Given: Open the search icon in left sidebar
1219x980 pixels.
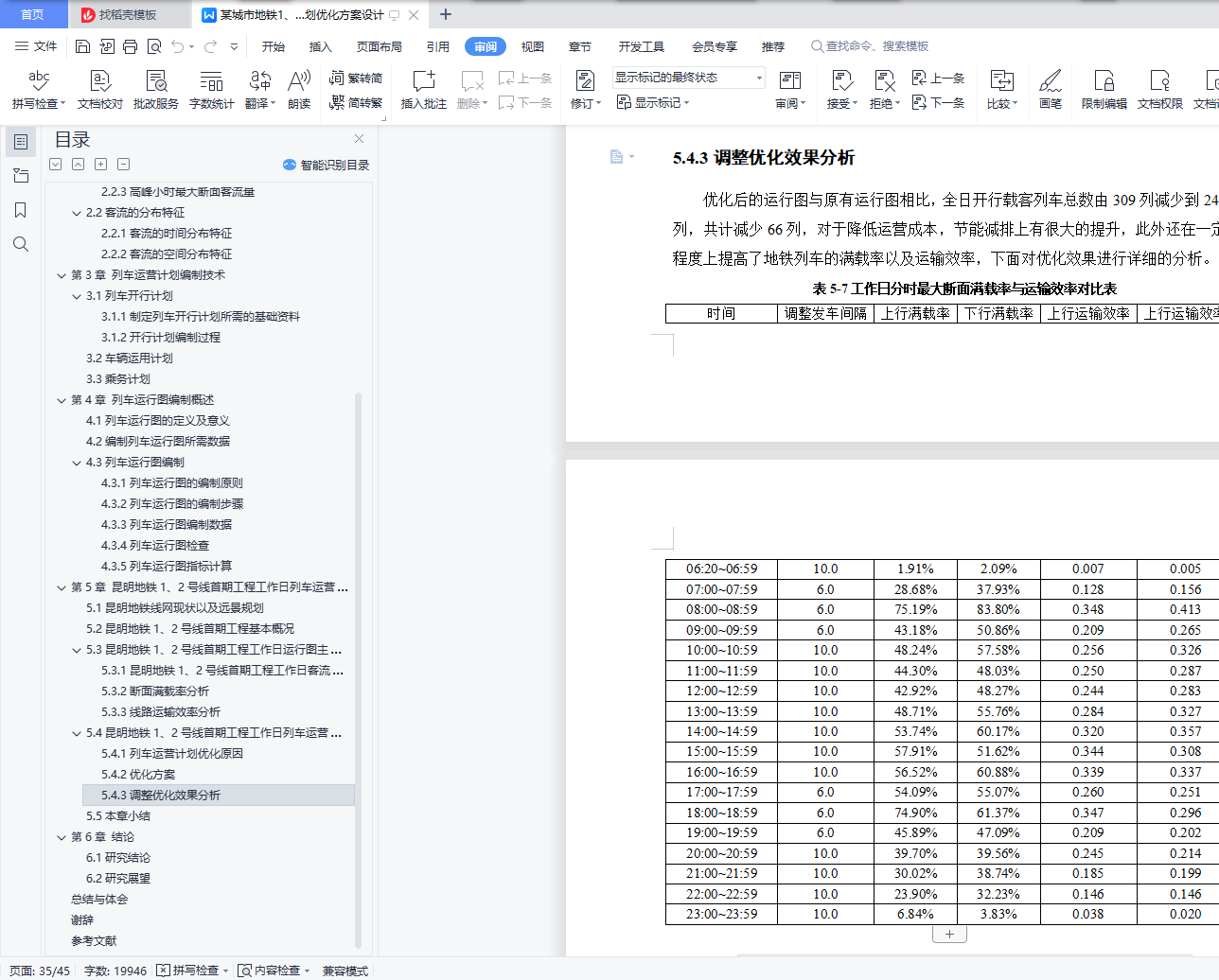Looking at the screenshot, I should coord(21,244).
